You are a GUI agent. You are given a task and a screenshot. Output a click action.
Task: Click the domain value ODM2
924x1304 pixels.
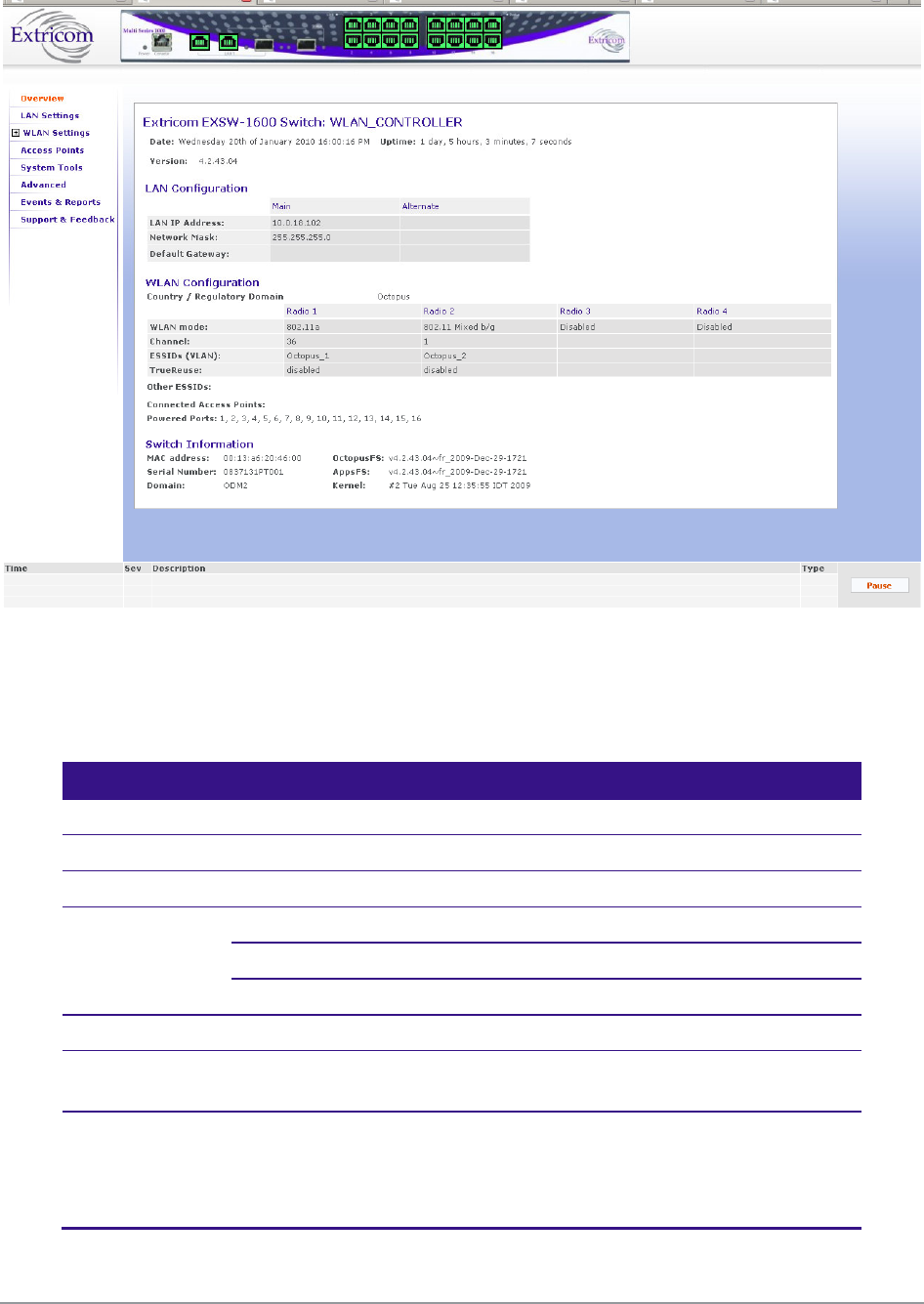(x=235, y=485)
